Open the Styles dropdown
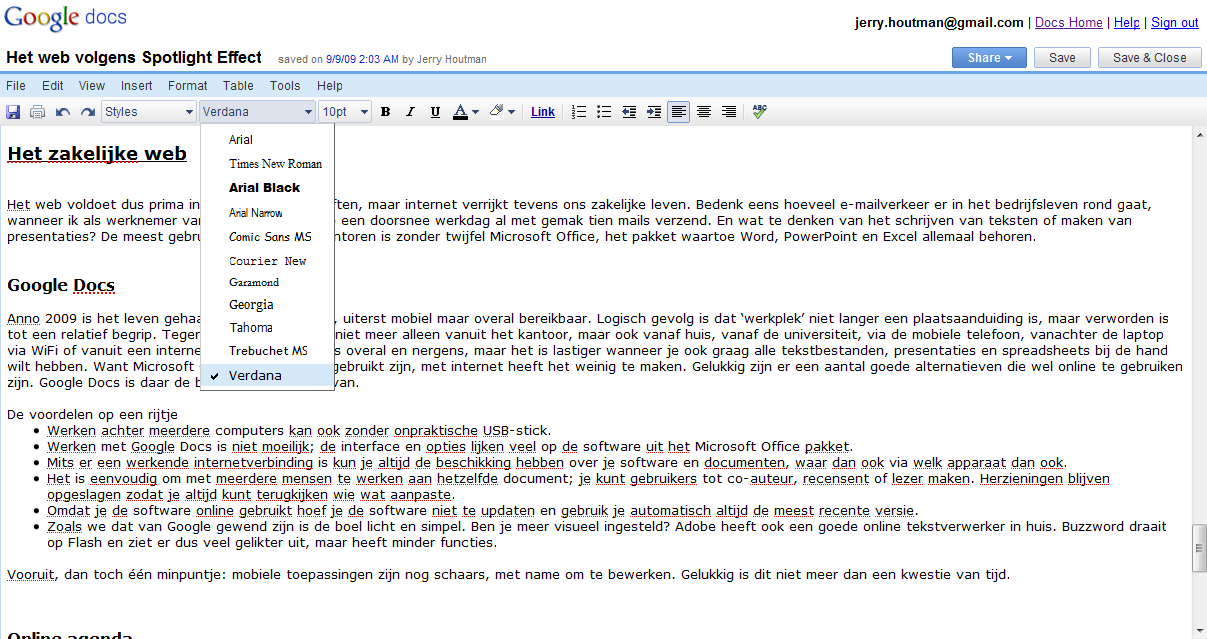 tap(149, 112)
